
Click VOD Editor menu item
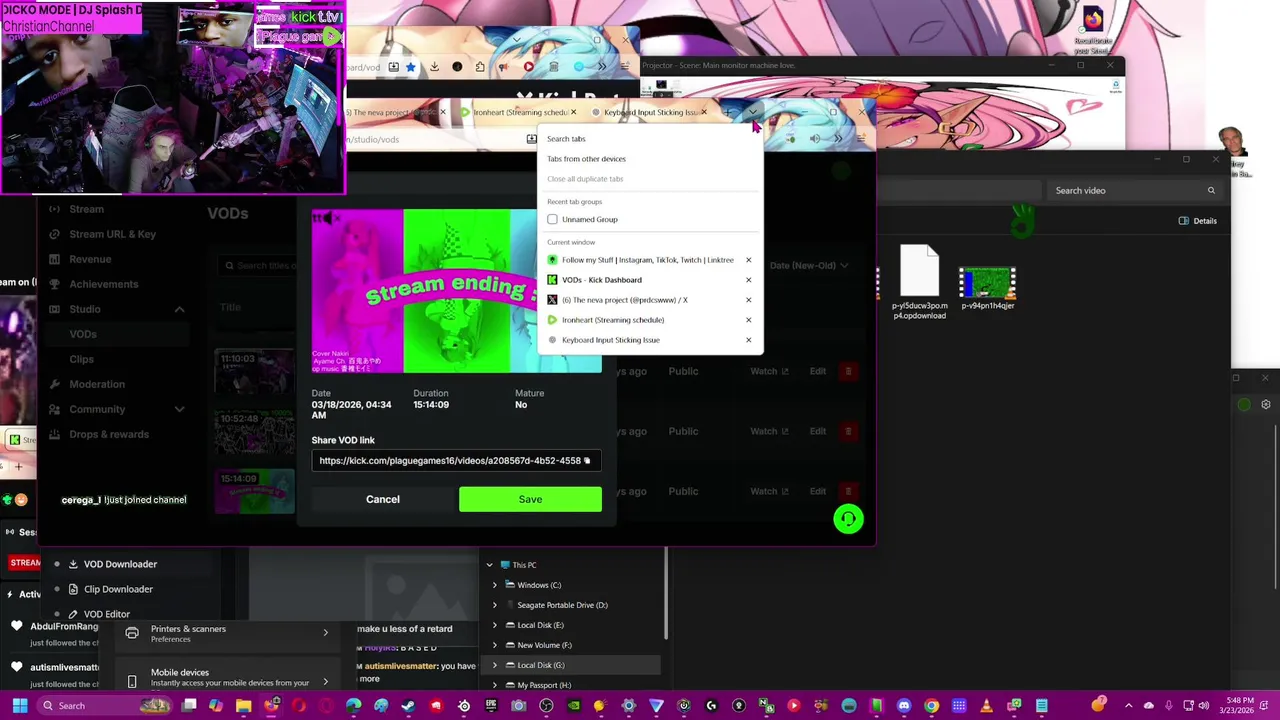point(107,614)
